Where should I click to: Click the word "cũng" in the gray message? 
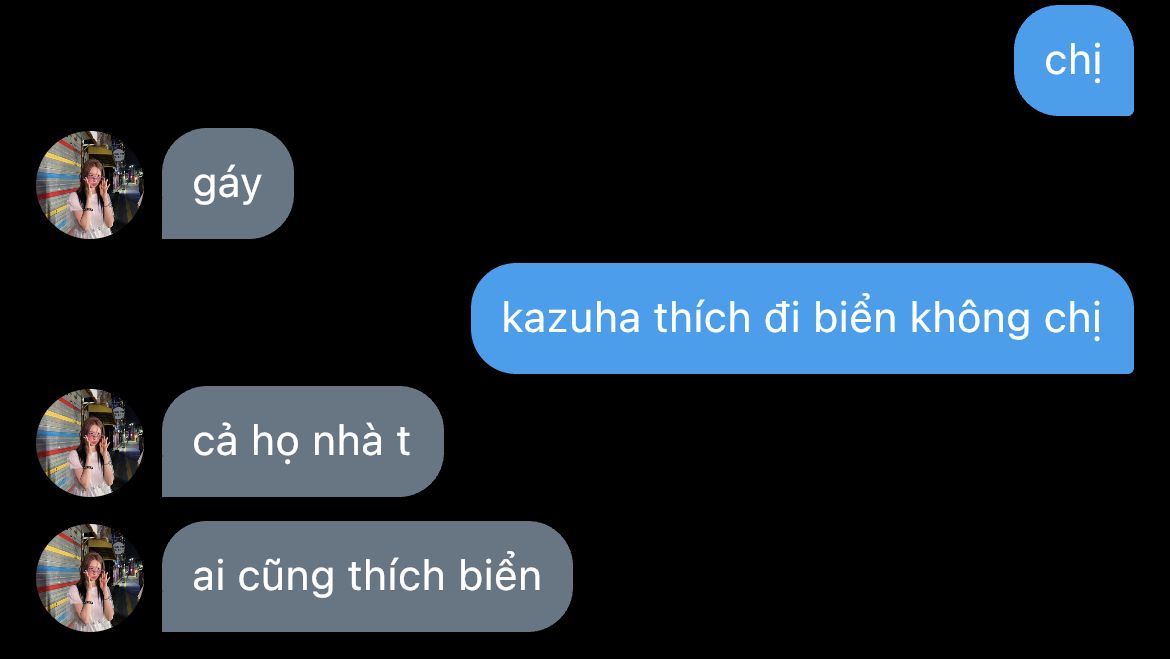point(285,578)
